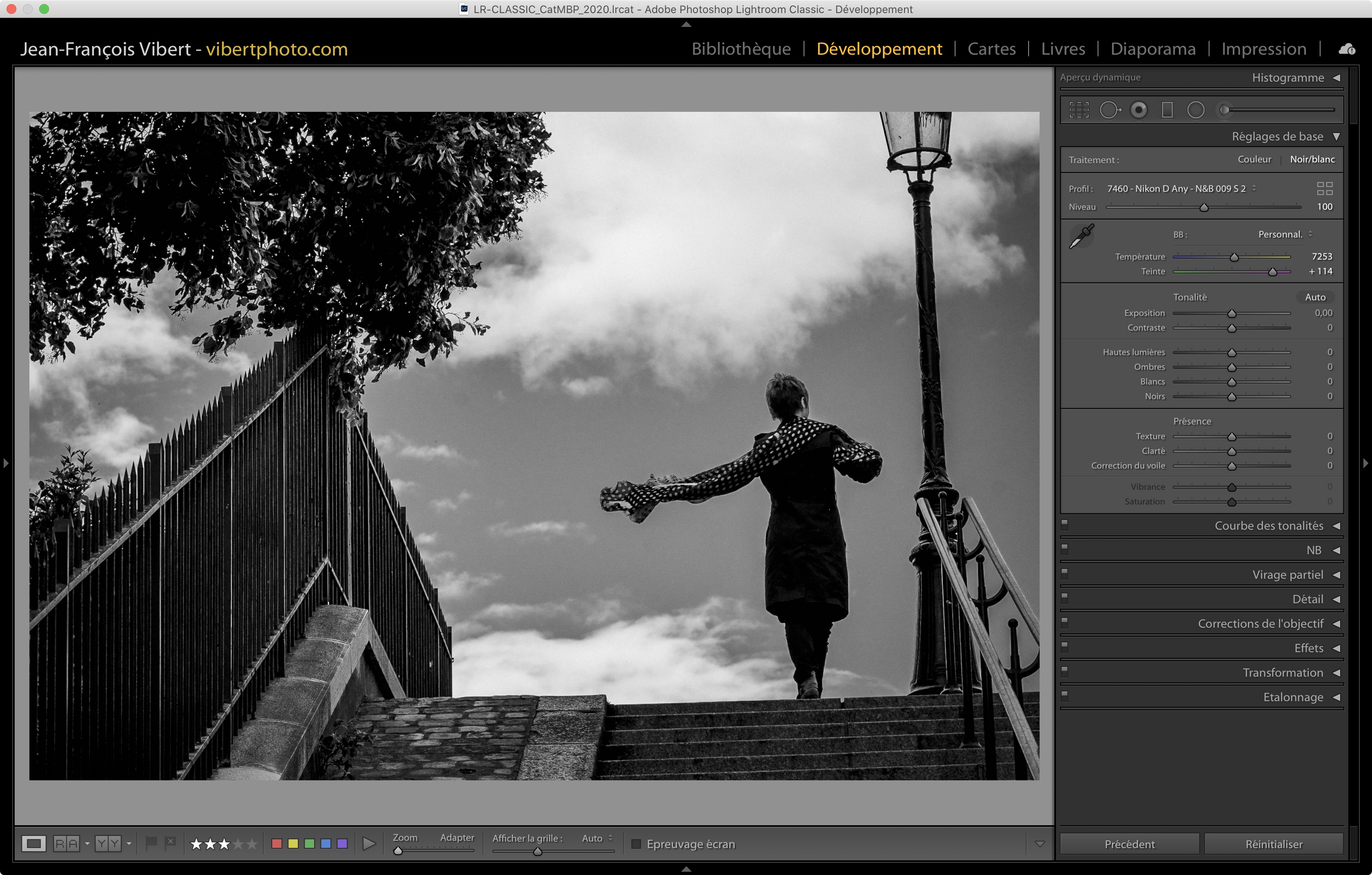The image size is (1372, 875).
Task: Open the Cartes module
Action: (x=991, y=49)
